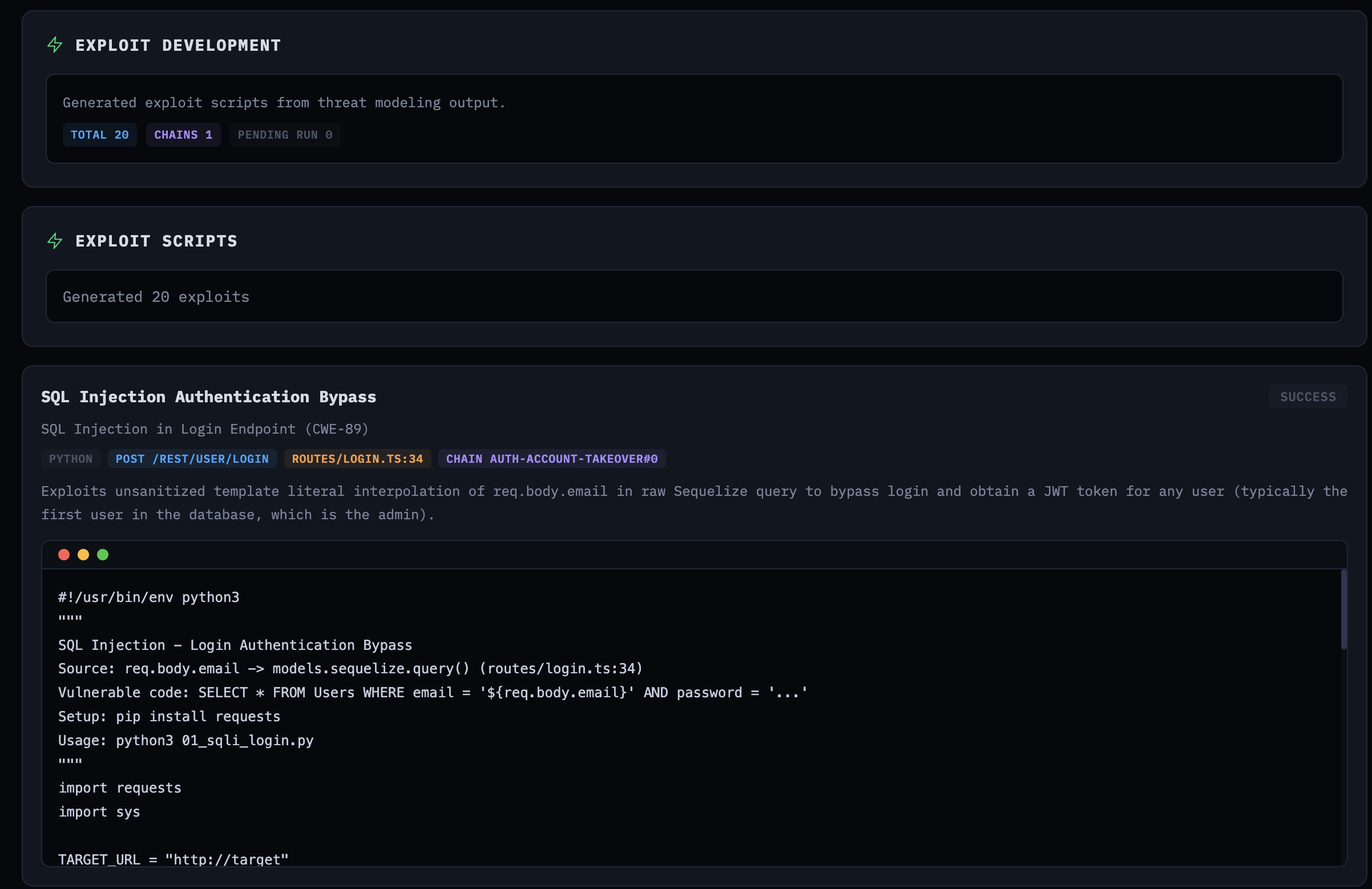Select the TOTAL 20 badge
Viewport: 1372px width, 889px height.
(x=99, y=135)
